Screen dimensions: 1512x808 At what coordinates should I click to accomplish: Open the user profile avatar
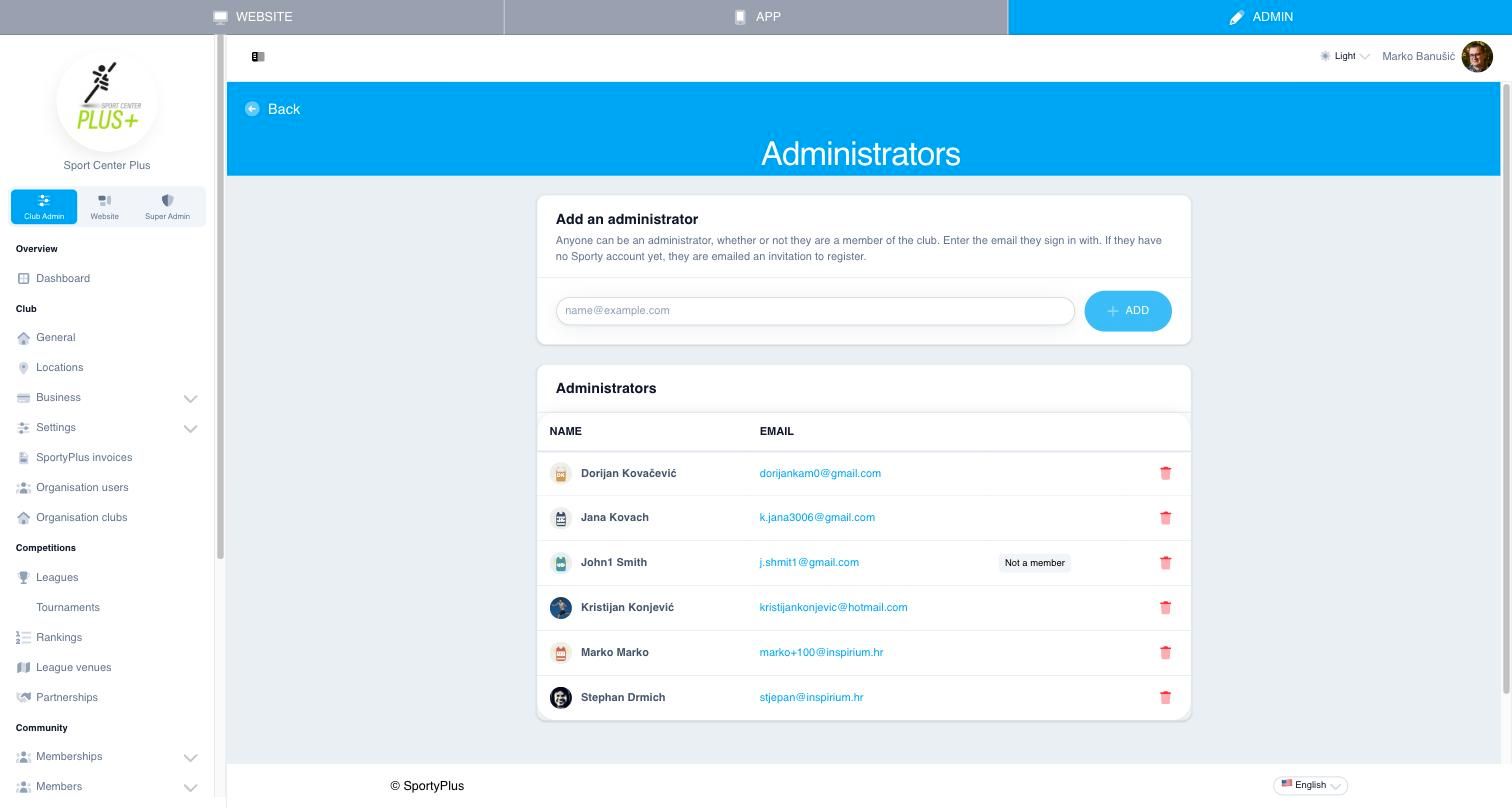(1477, 57)
